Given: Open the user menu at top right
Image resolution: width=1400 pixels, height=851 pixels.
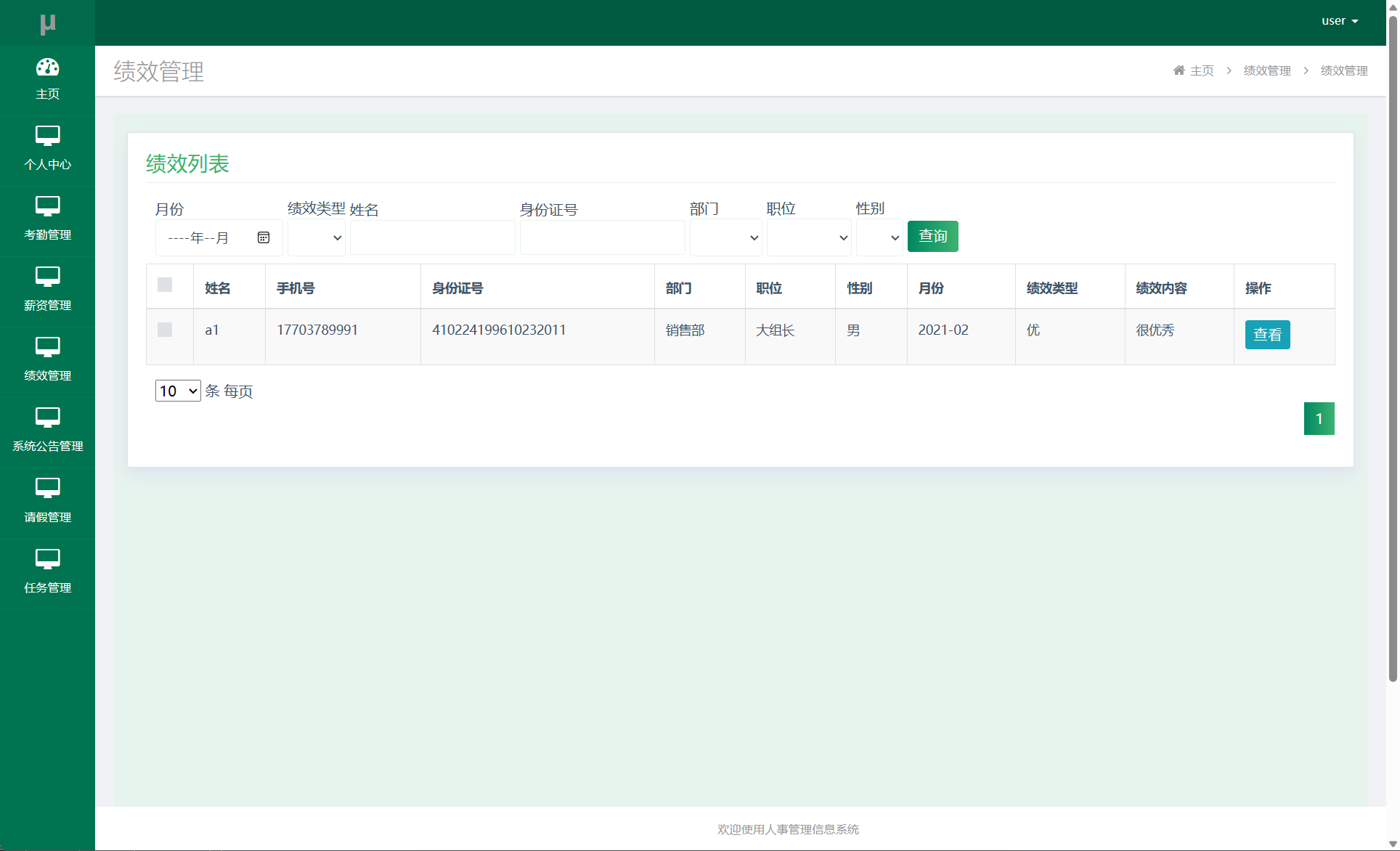Looking at the screenshot, I should (1341, 21).
